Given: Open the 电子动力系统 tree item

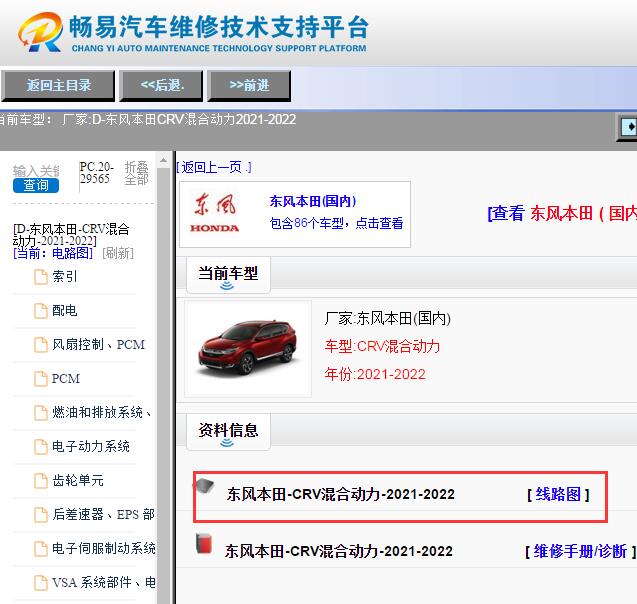Looking at the screenshot, I should 91,446.
